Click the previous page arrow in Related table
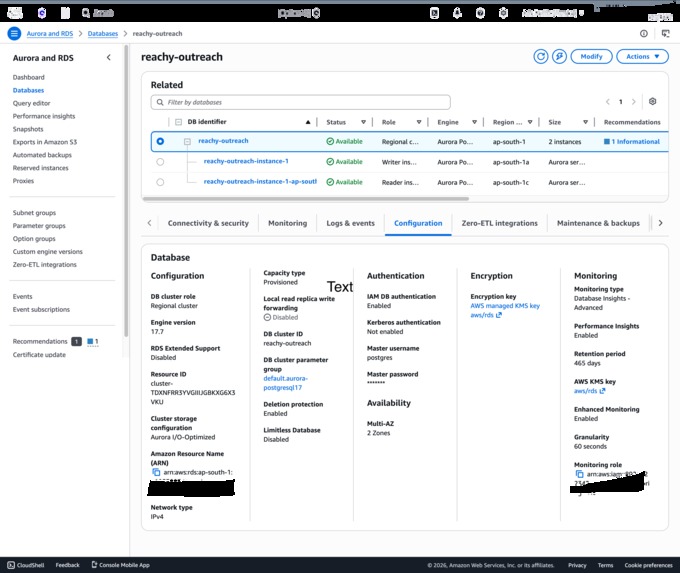 [x=608, y=102]
